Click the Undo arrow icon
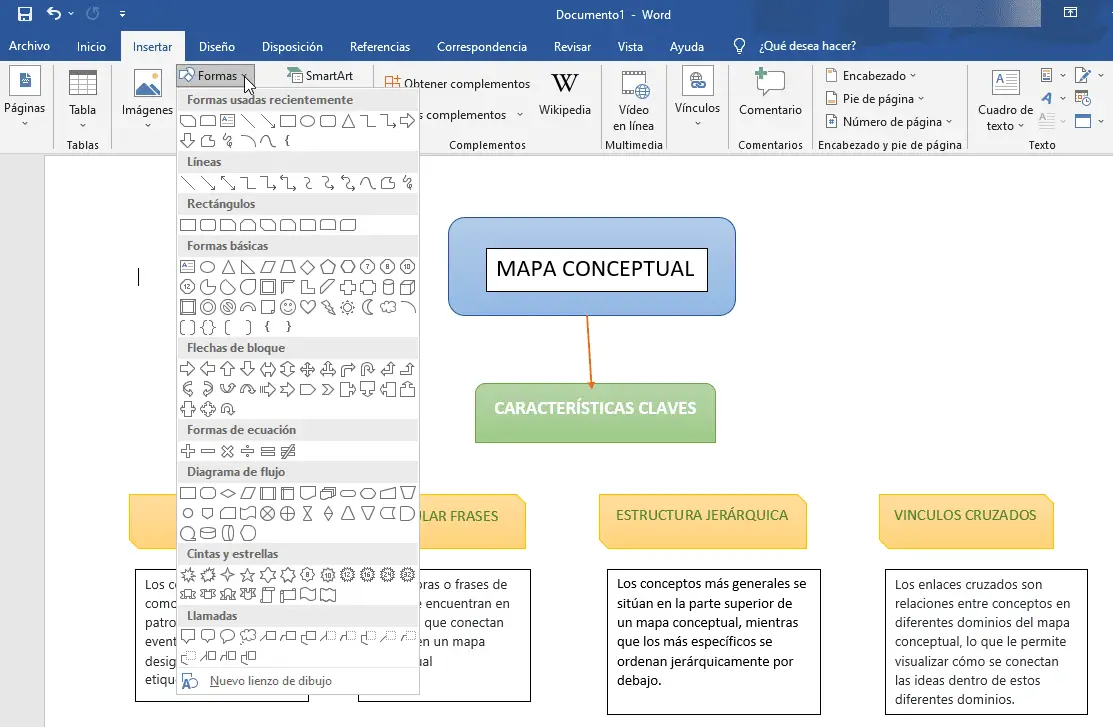 (x=54, y=13)
